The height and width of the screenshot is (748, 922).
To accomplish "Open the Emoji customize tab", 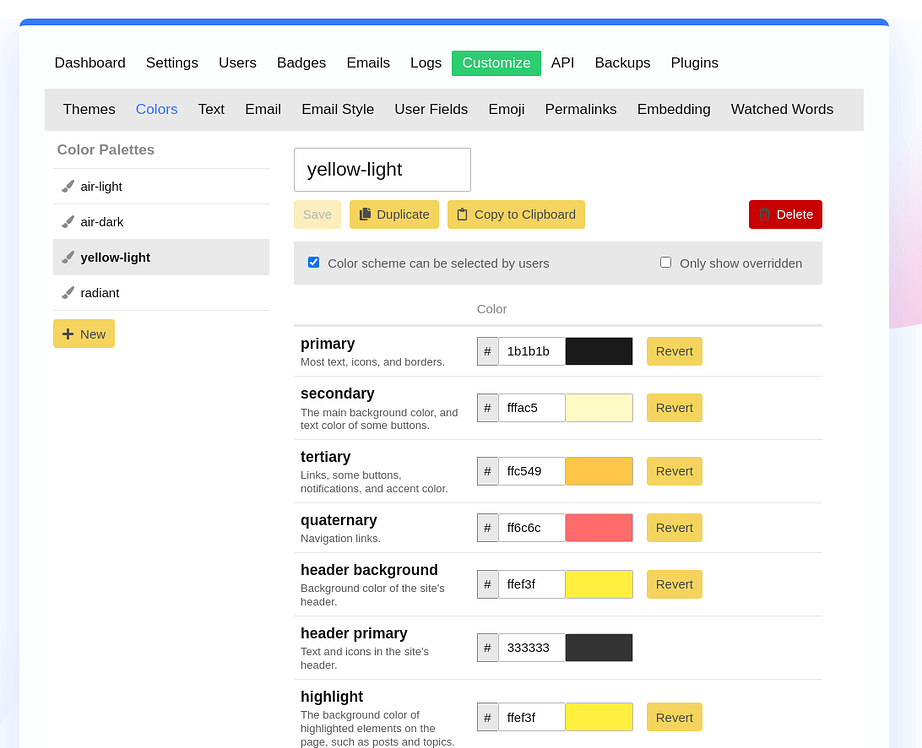I will [506, 109].
